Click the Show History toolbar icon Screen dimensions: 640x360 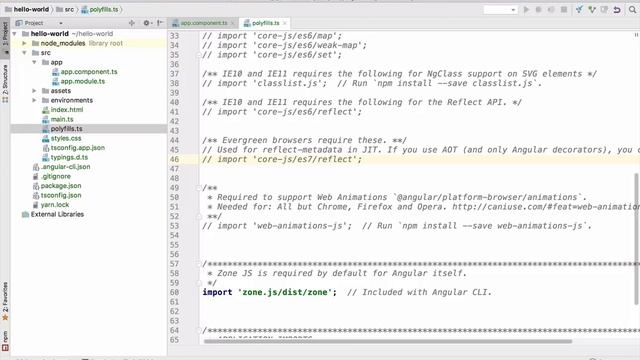pyautogui.click(x=604, y=9)
